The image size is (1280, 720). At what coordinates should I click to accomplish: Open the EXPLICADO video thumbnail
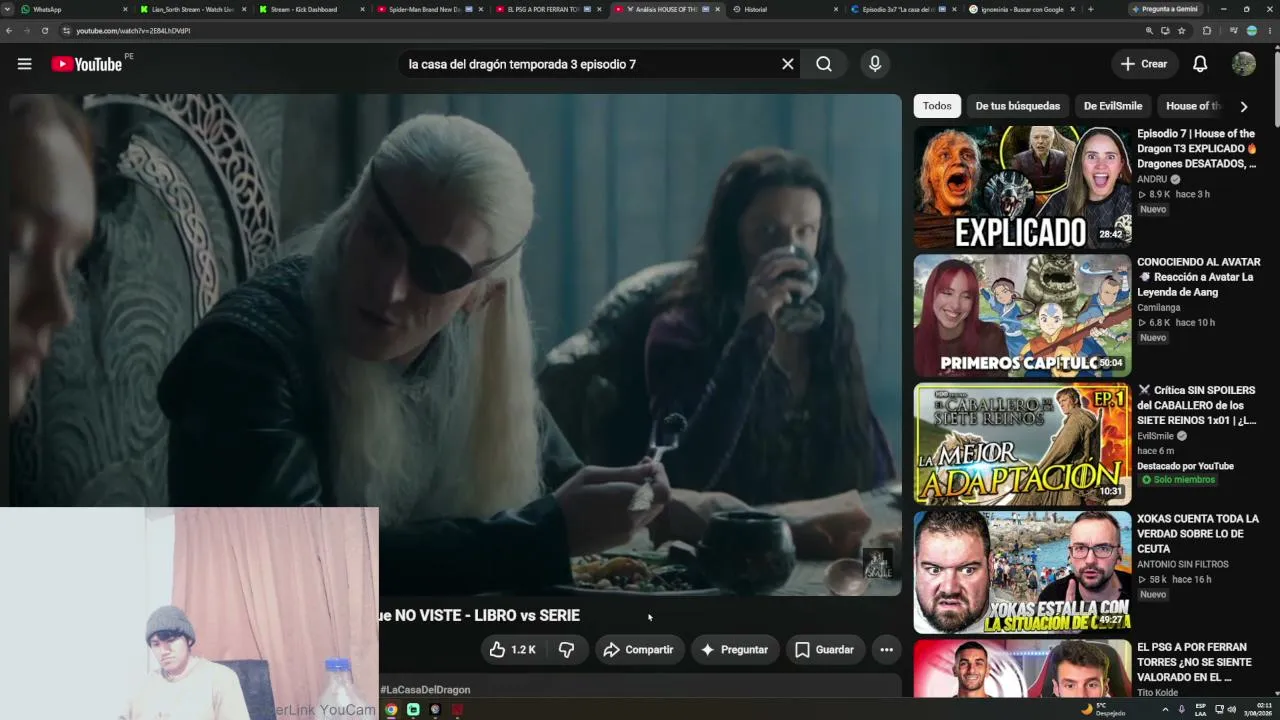pyautogui.click(x=1022, y=187)
